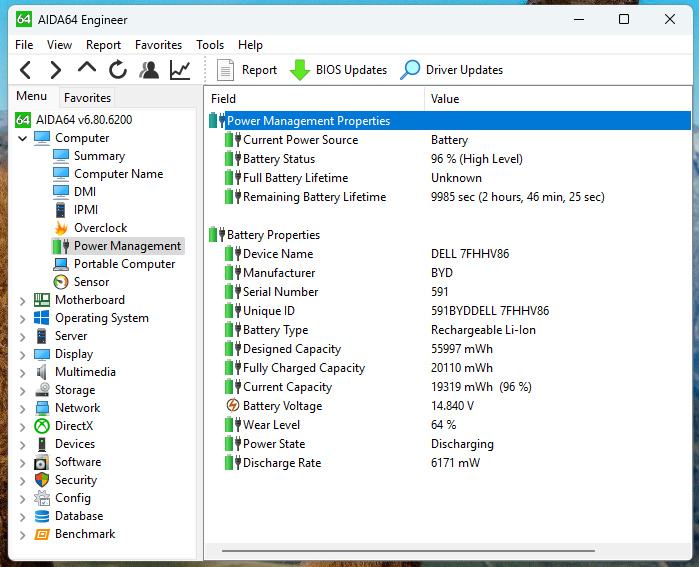Viewport: 699px width, 567px height.
Task: Refresh the page with the circular arrow icon
Action: pyautogui.click(x=118, y=70)
